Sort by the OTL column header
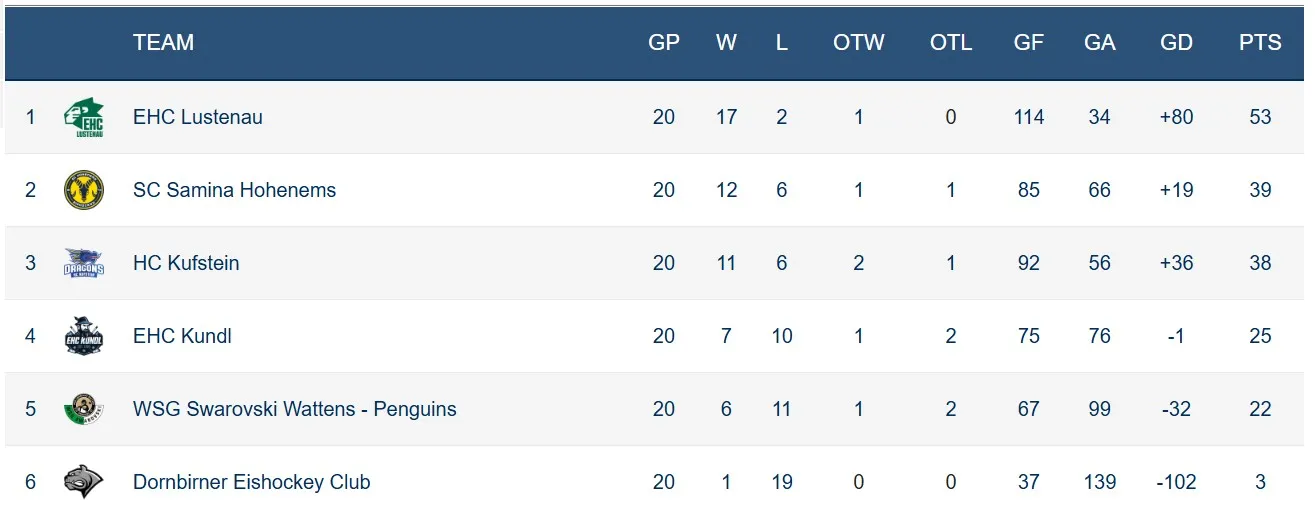Image resolution: width=1315 pixels, height=528 pixels. 950,43
